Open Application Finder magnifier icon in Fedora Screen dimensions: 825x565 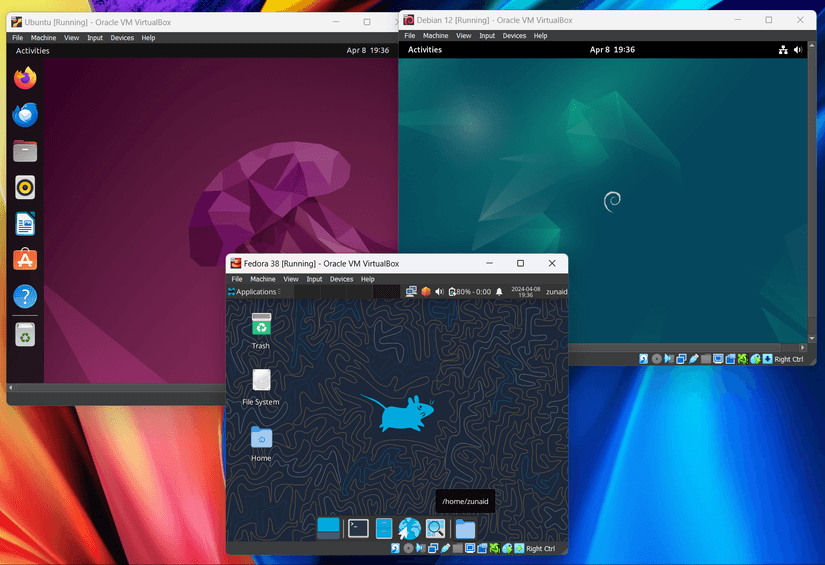[435, 529]
